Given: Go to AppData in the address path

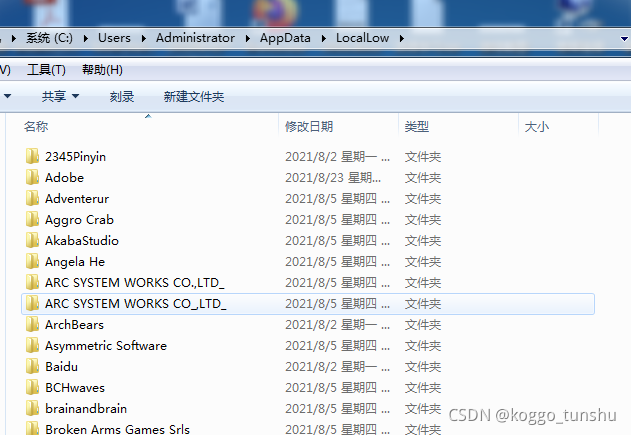Looking at the screenshot, I should point(285,38).
